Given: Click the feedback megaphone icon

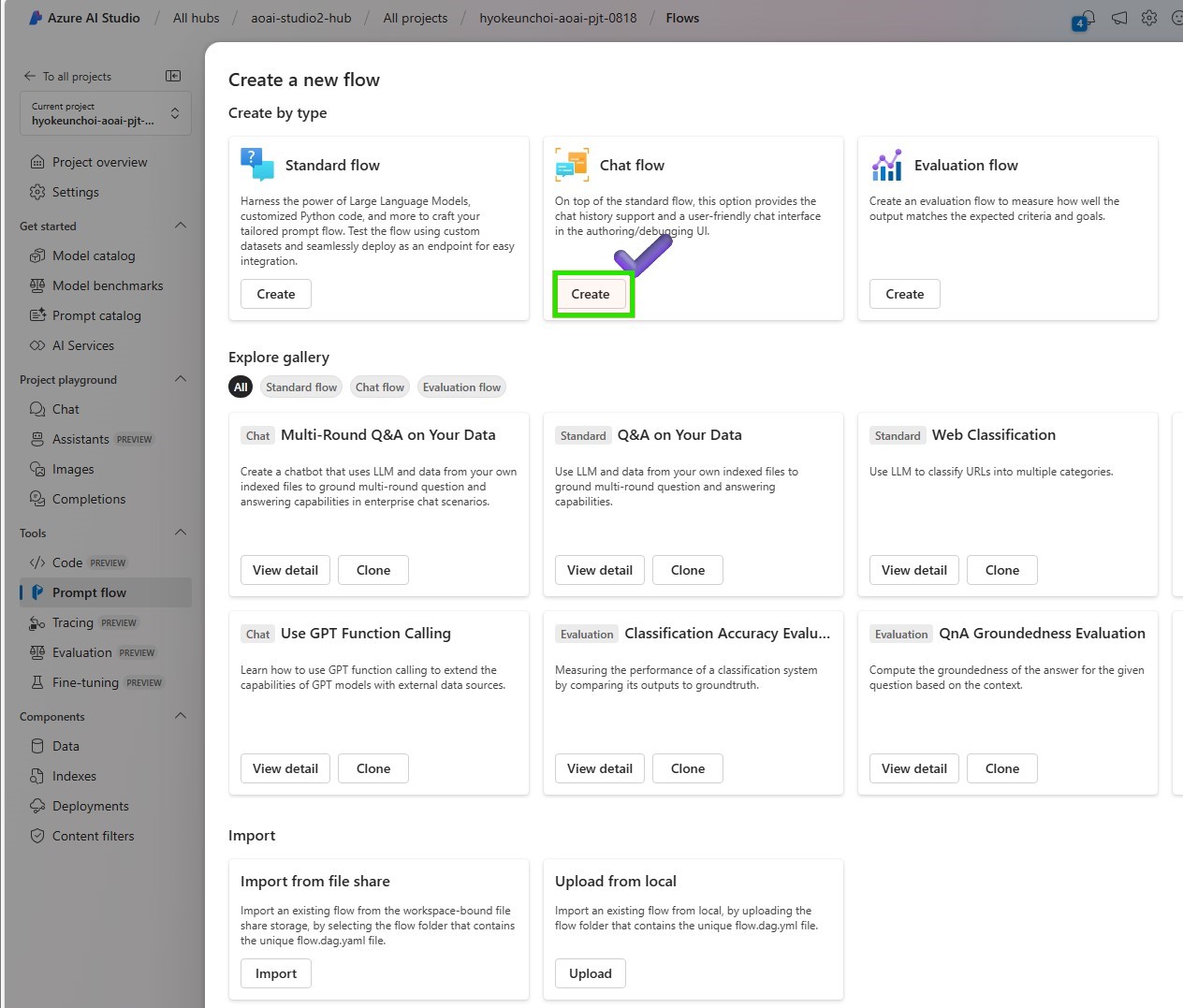Looking at the screenshot, I should pyautogui.click(x=1119, y=18).
